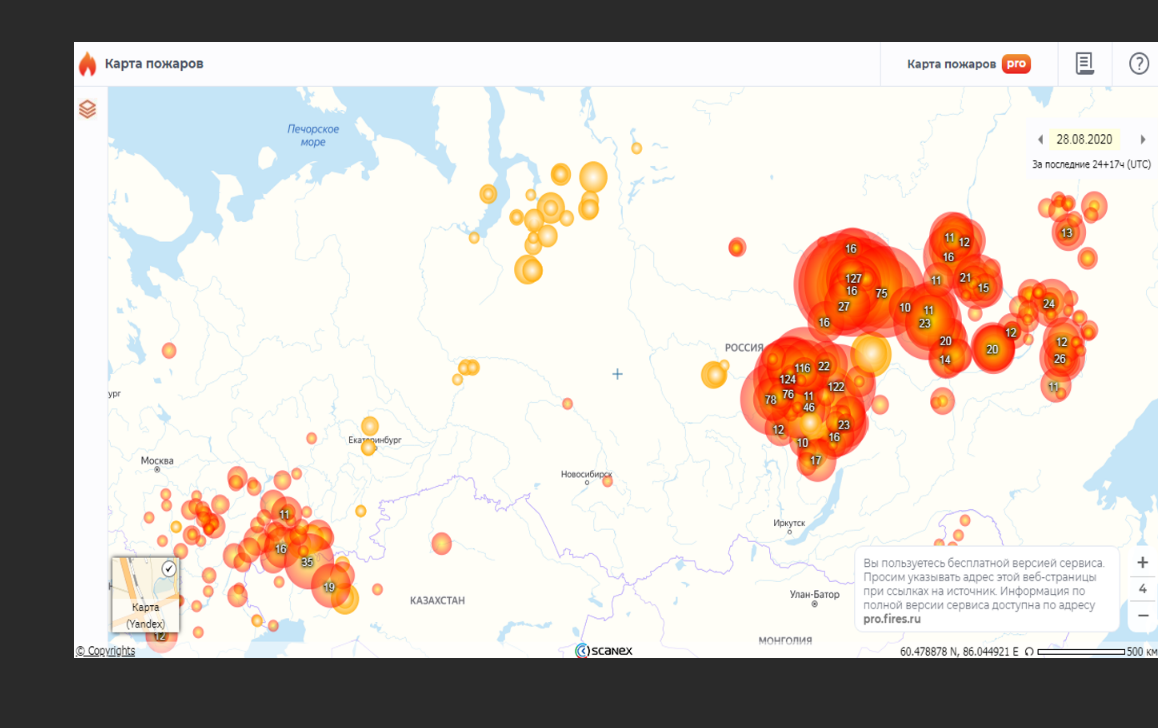Open the Copyrights link
Viewport: 1158px width, 728px height.
click(106, 650)
